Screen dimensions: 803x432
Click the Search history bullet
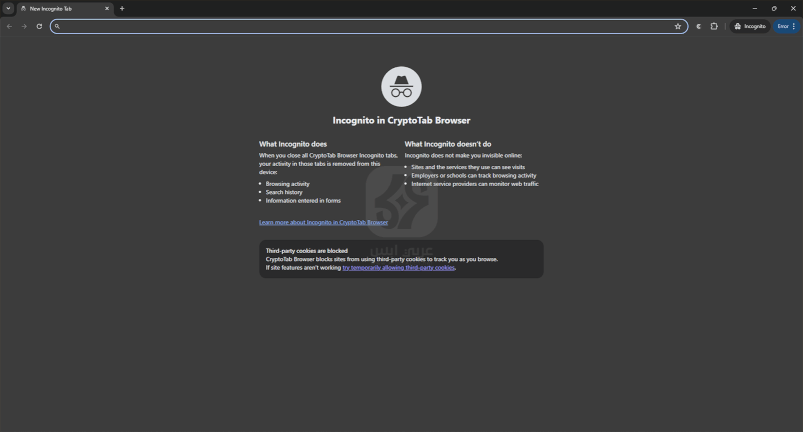(284, 192)
